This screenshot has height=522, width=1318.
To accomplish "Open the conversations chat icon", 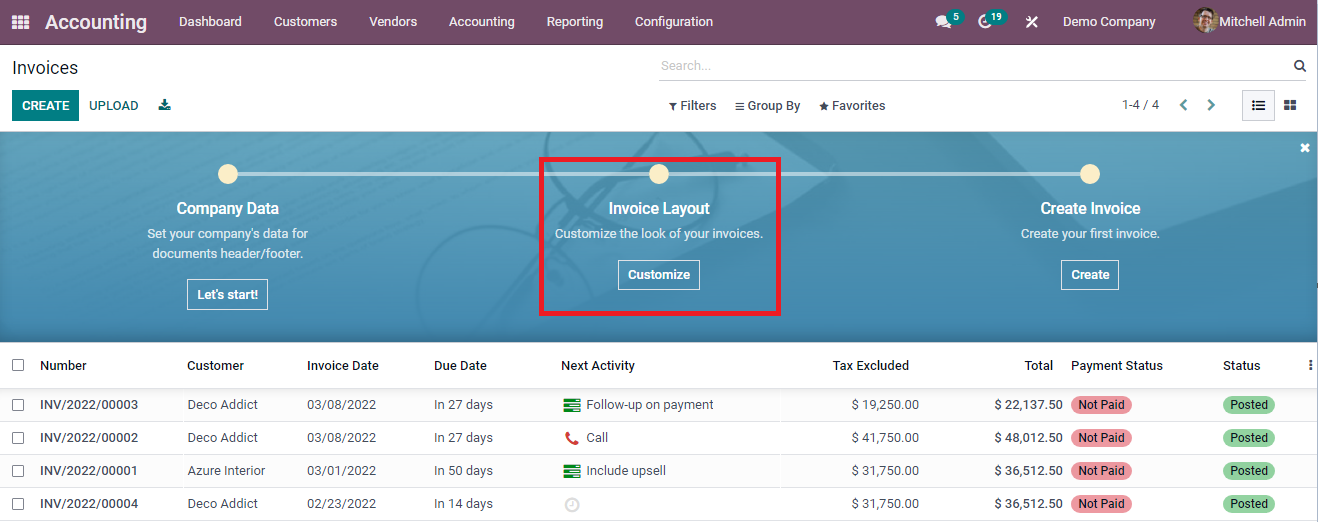I will tap(942, 22).
